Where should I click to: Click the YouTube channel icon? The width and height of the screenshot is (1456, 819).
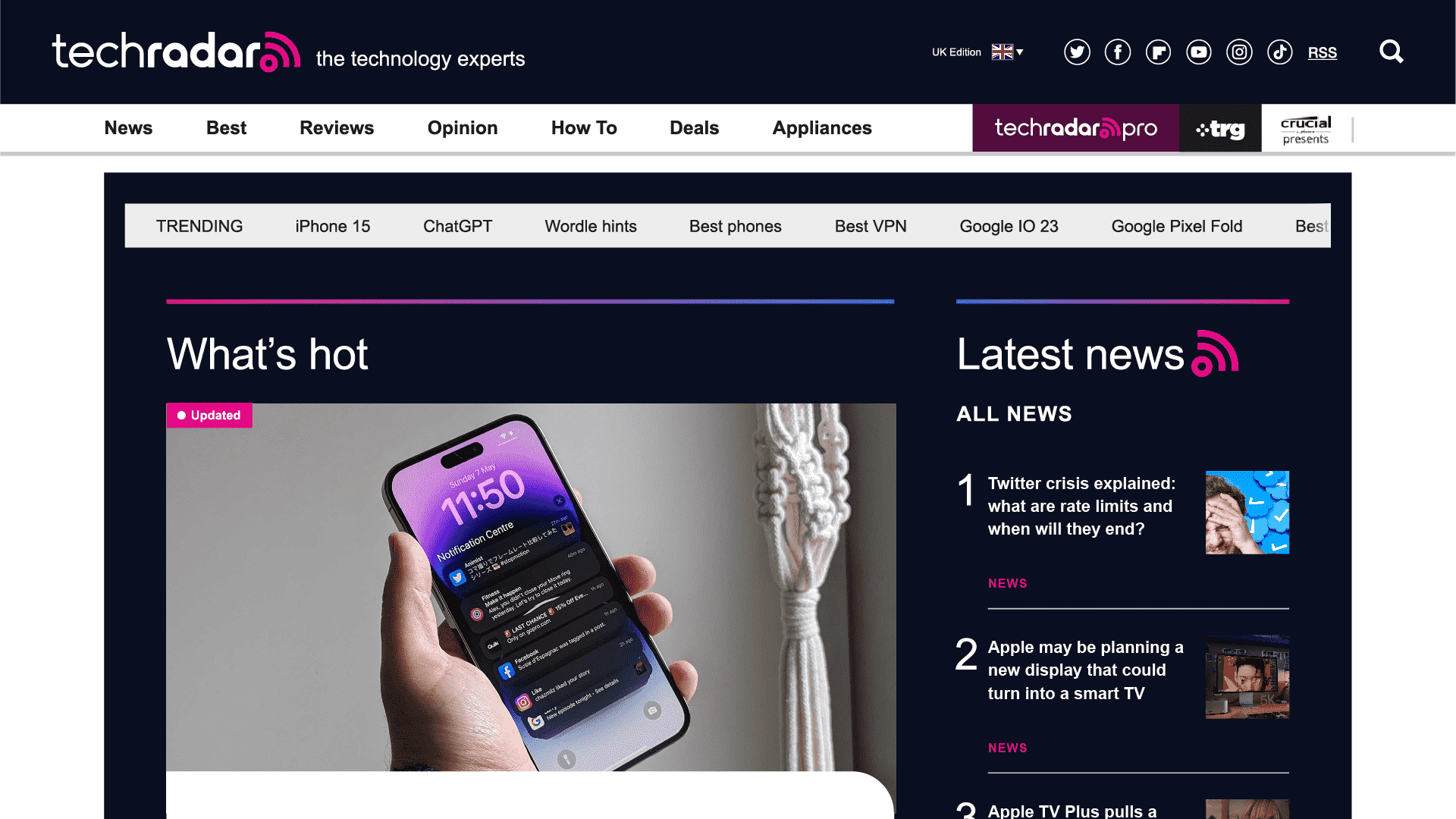(1199, 52)
